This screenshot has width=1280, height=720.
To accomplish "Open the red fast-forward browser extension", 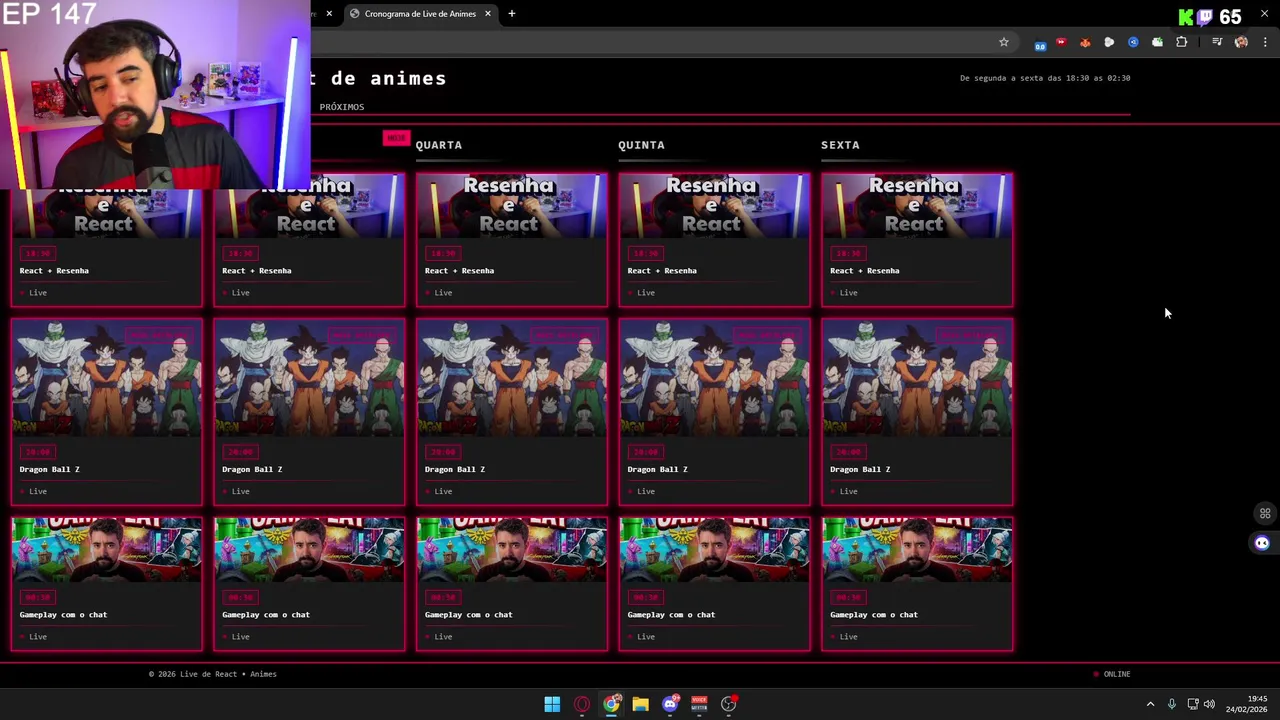I will pos(1061,42).
